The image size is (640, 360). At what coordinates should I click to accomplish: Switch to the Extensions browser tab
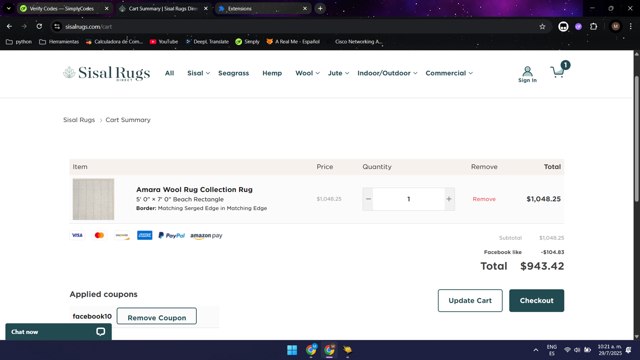click(x=261, y=8)
